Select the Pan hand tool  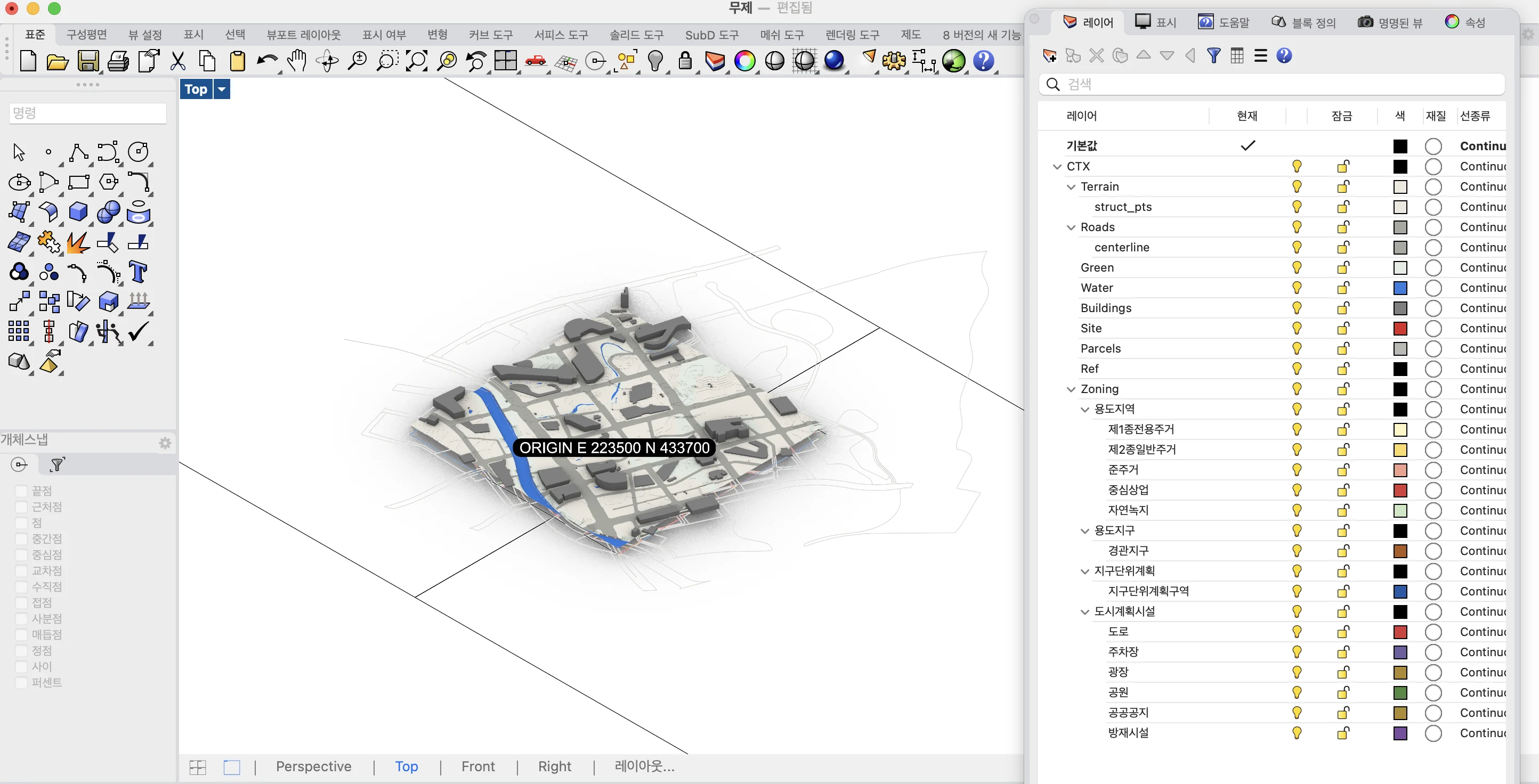click(x=297, y=61)
